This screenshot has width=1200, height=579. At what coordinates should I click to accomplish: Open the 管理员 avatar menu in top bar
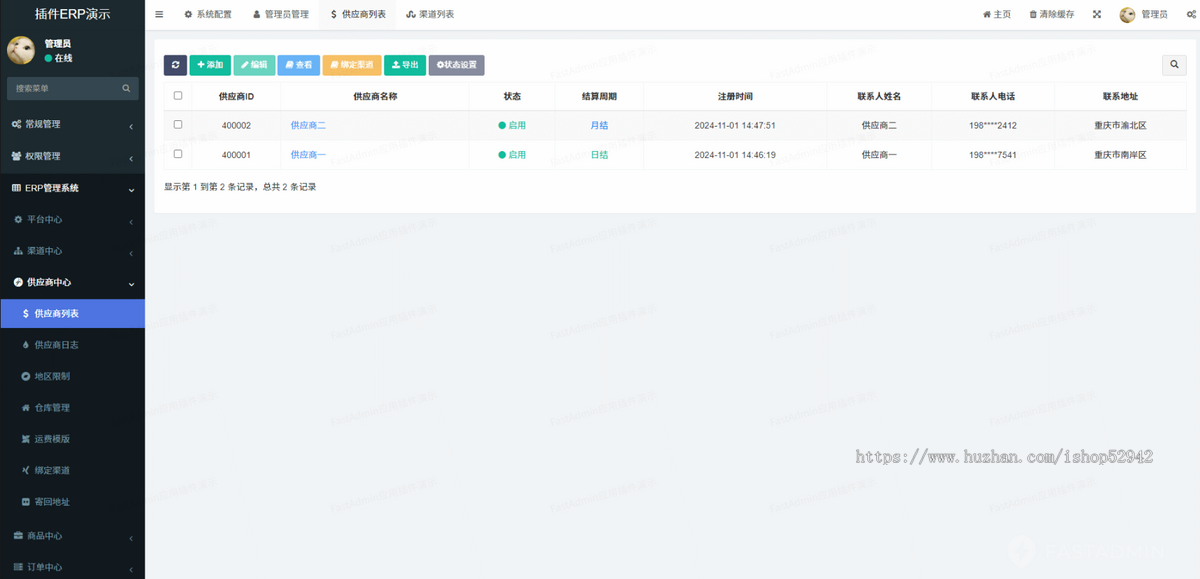[x=1143, y=15]
